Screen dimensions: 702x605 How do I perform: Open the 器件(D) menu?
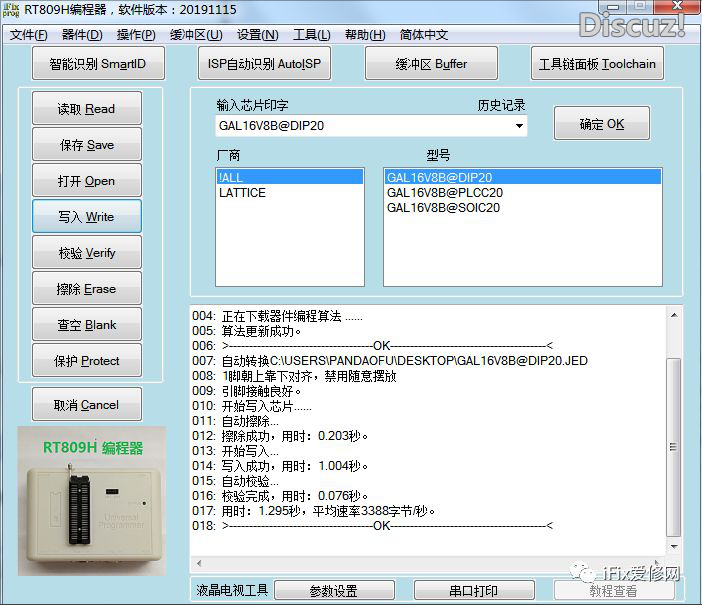click(x=82, y=34)
